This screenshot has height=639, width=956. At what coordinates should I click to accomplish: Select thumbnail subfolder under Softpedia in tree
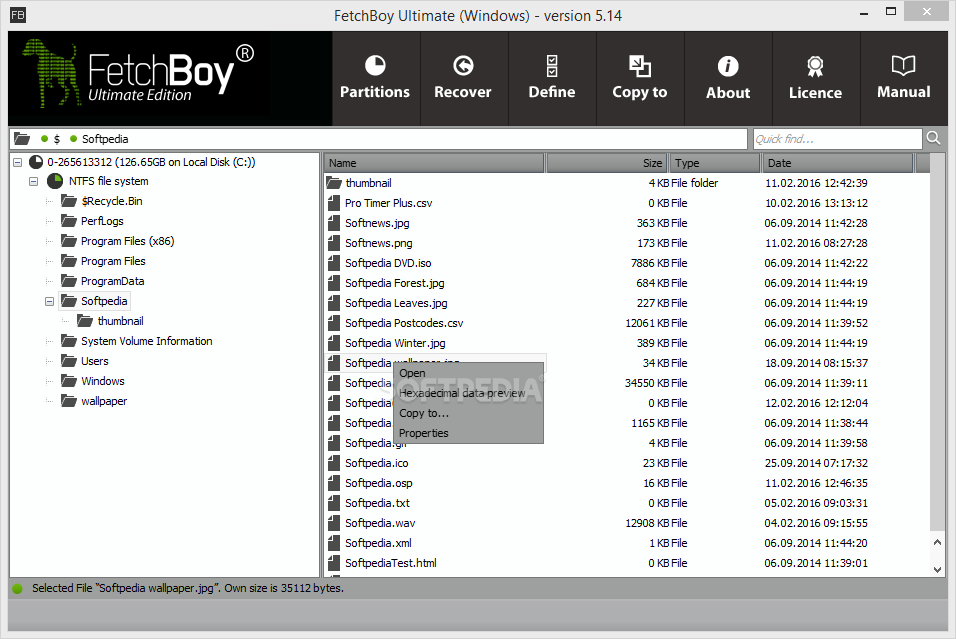(121, 321)
